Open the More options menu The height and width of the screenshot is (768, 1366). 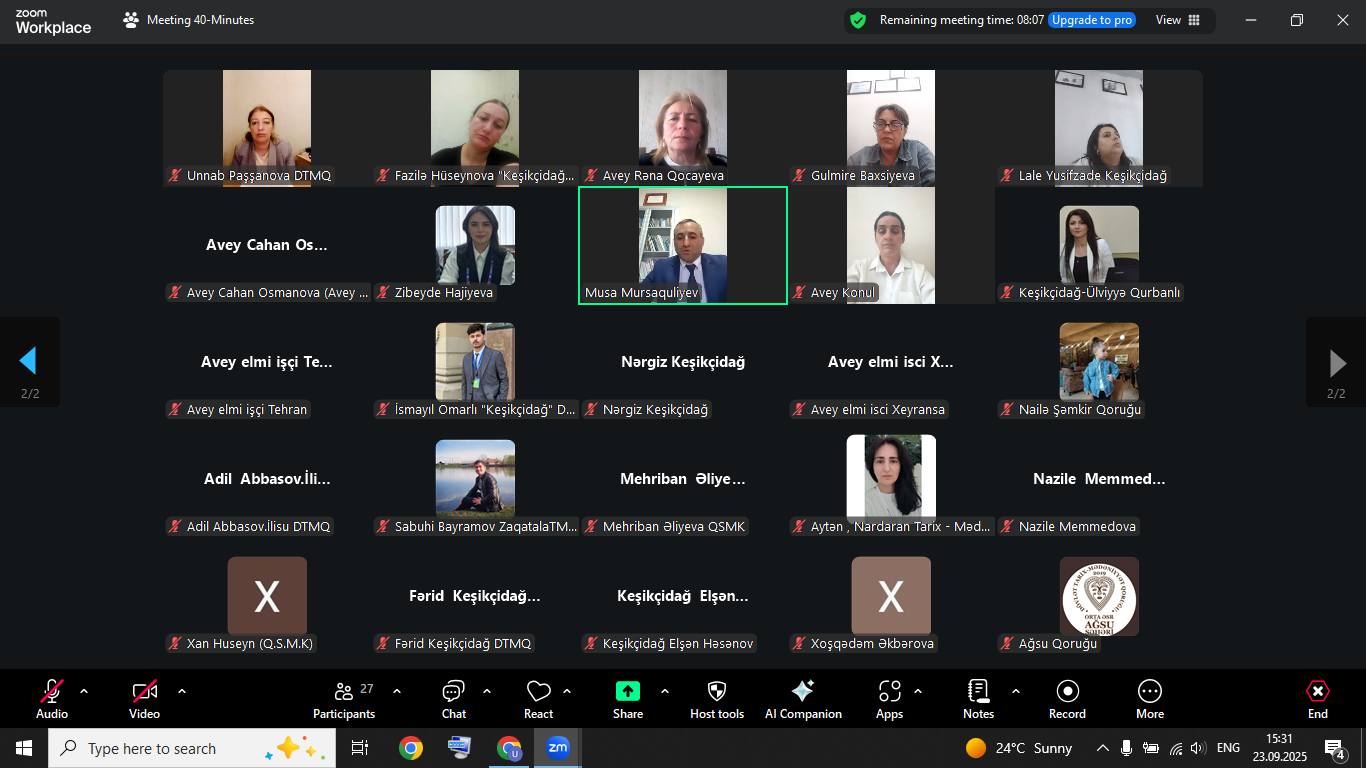[x=1149, y=699]
